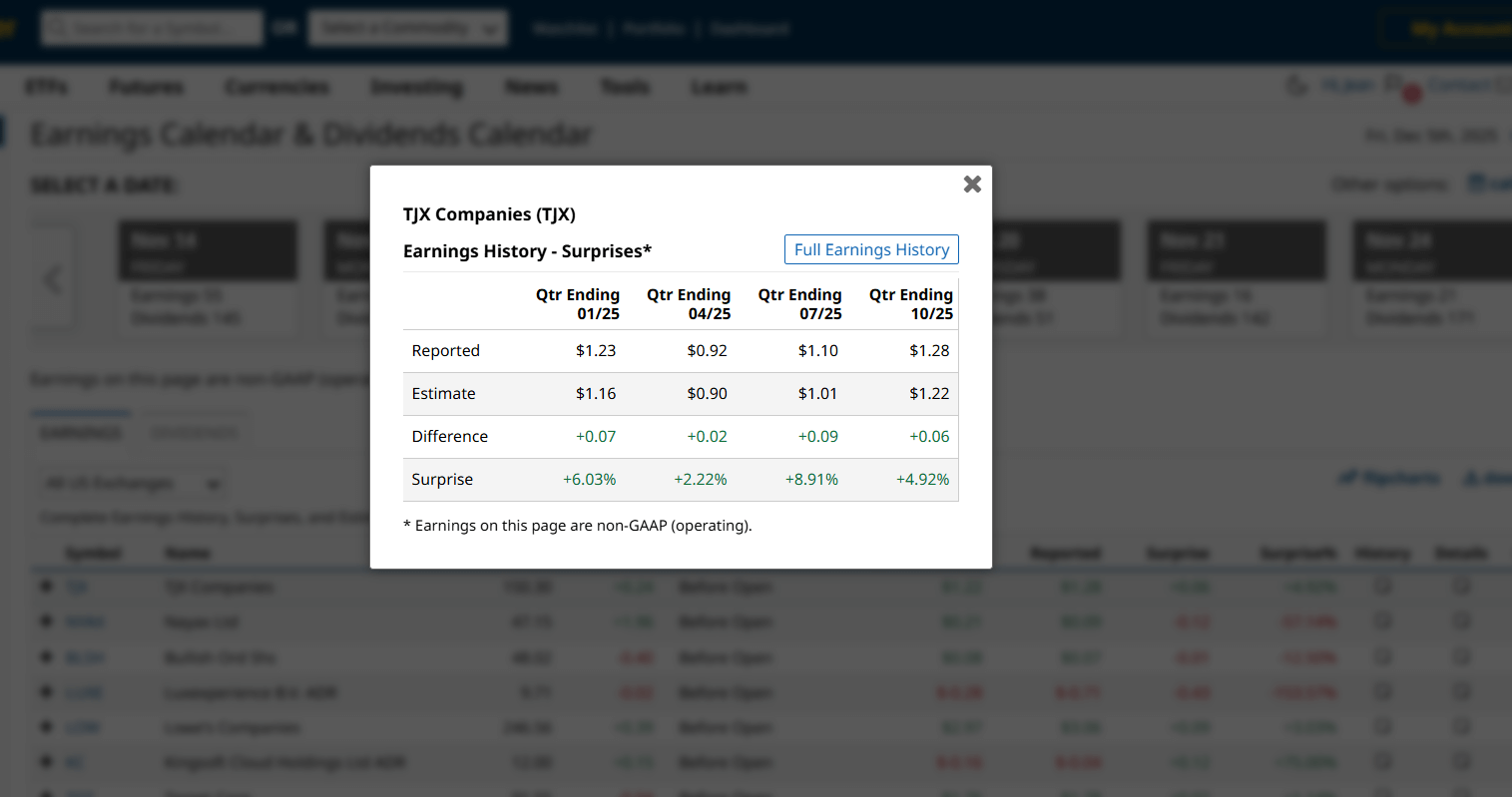Screen dimensions: 1512x797
Task: Close the TJX Earnings History popup
Action: [971, 184]
